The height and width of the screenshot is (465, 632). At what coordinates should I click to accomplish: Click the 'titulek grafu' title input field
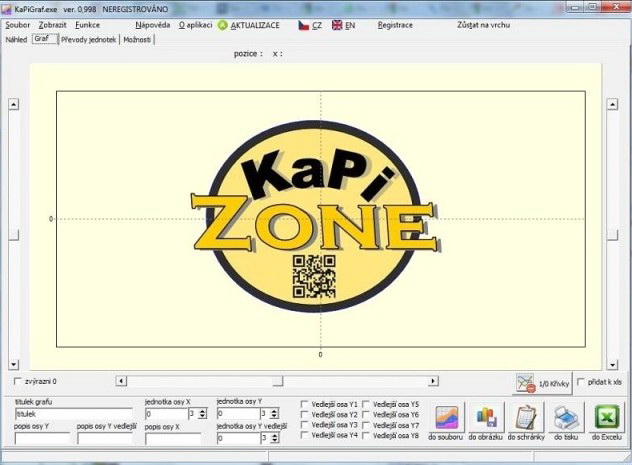coord(73,414)
